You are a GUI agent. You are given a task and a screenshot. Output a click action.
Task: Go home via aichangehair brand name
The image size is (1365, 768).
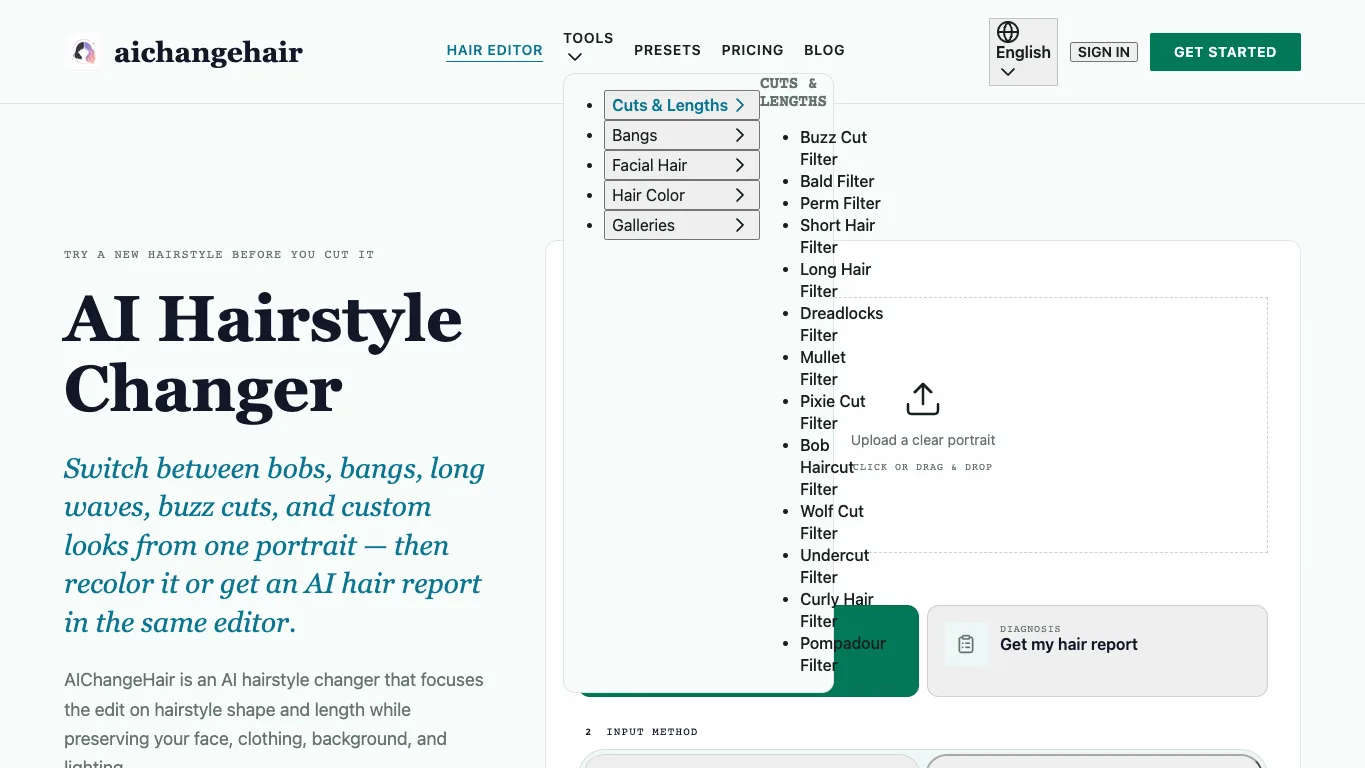click(208, 52)
